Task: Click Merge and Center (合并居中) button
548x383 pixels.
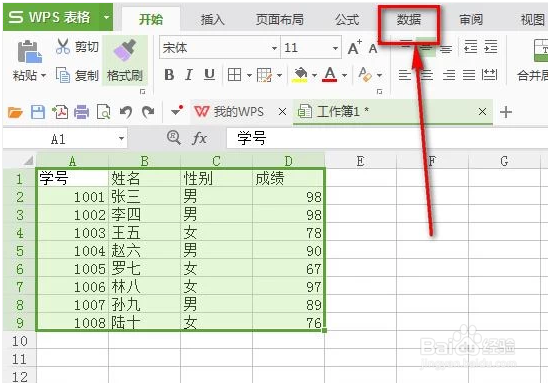Action: tap(532, 60)
